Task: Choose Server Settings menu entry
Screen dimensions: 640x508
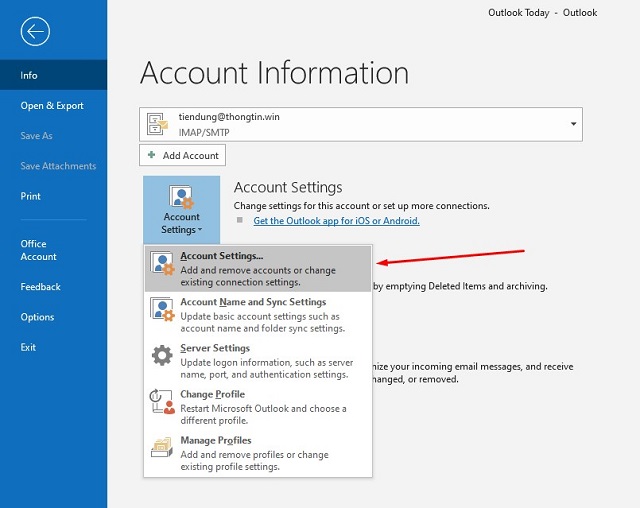Action: 258,361
